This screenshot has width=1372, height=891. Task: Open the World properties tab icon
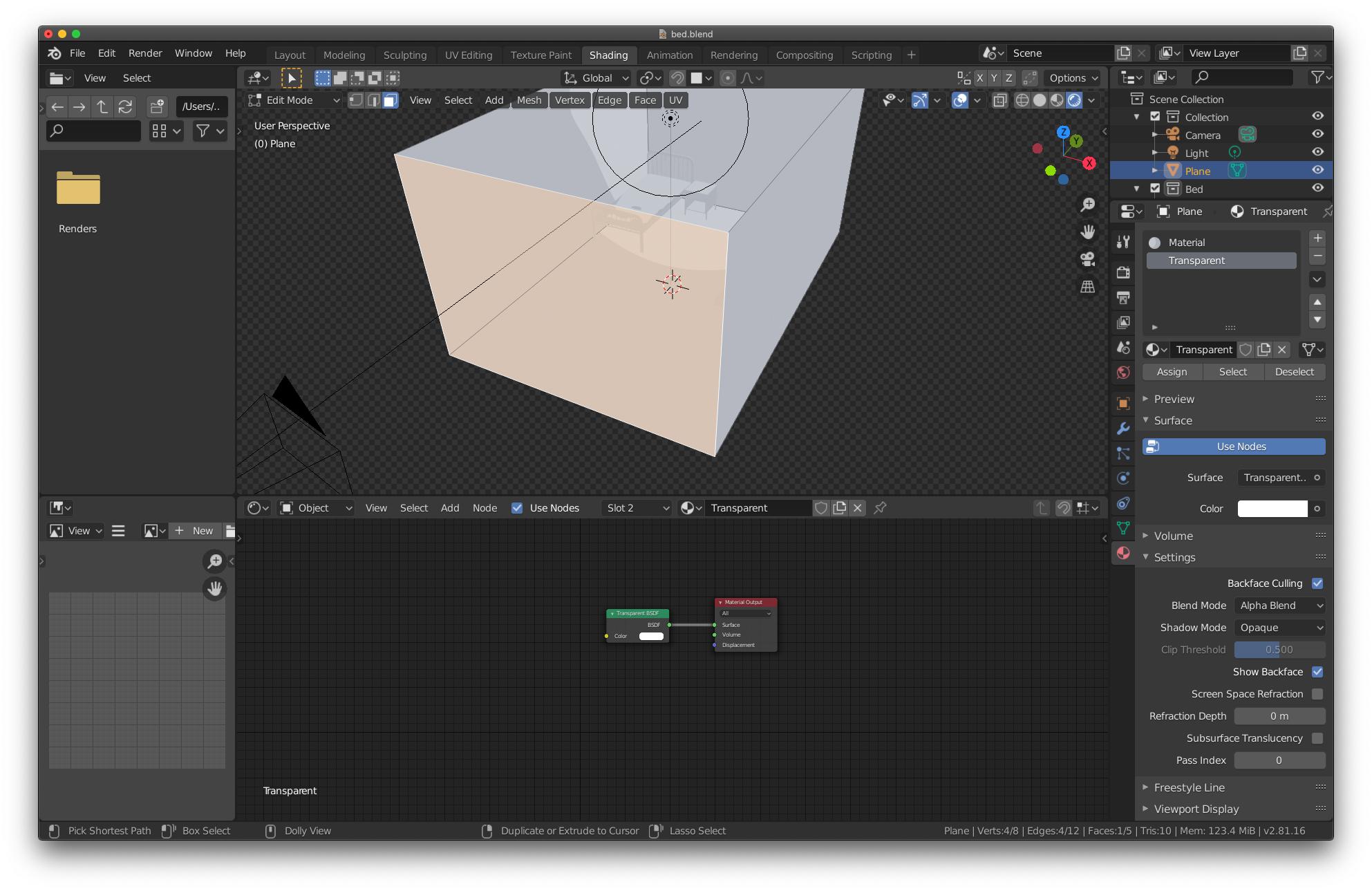[1123, 373]
